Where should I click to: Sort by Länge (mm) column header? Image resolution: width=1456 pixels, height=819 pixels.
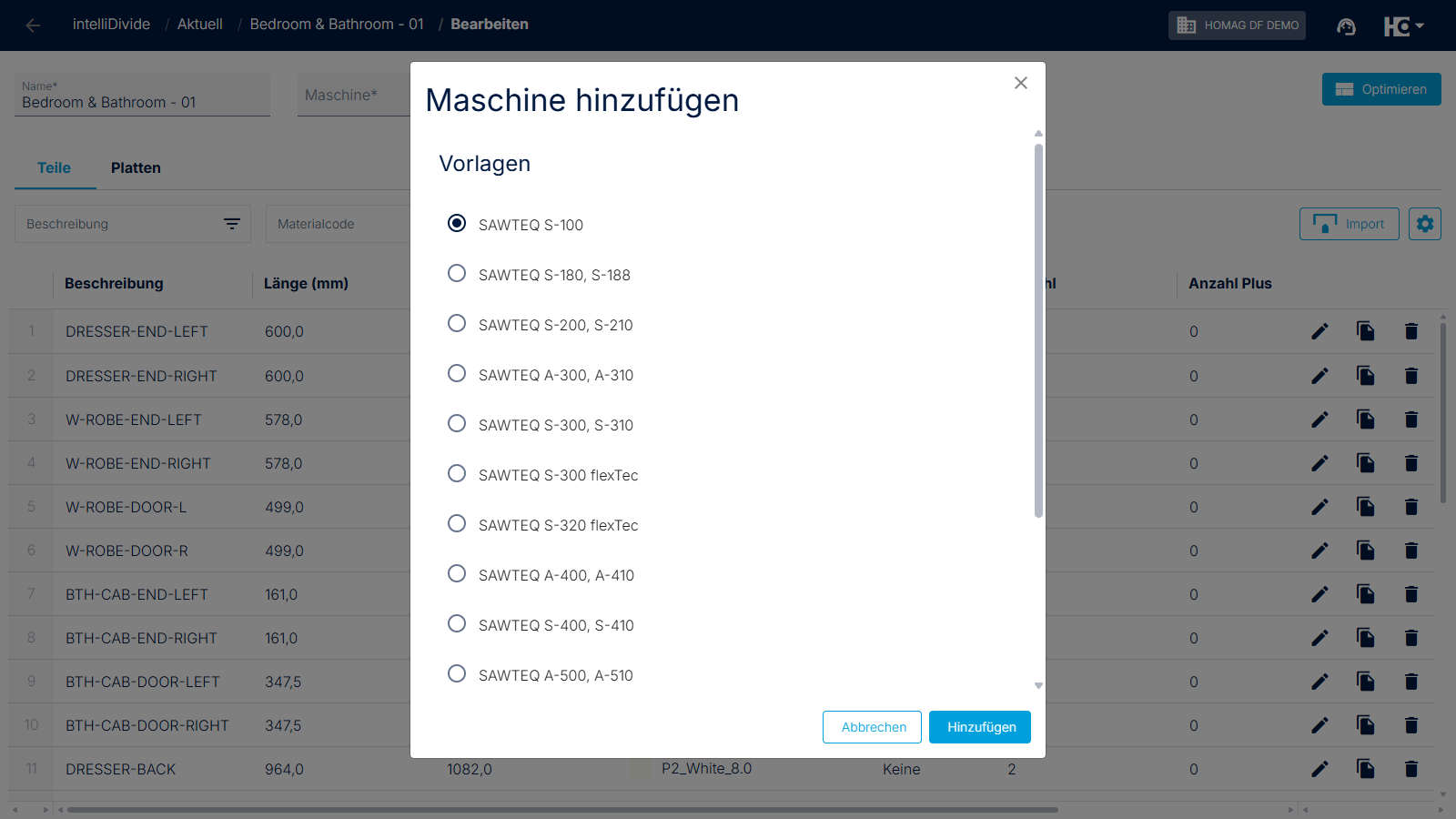(306, 283)
